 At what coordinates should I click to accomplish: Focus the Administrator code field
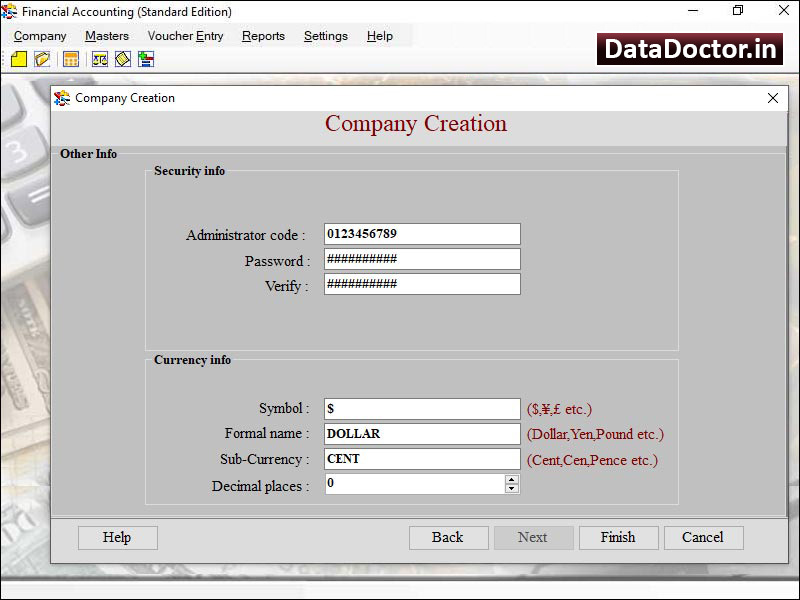[x=421, y=233]
